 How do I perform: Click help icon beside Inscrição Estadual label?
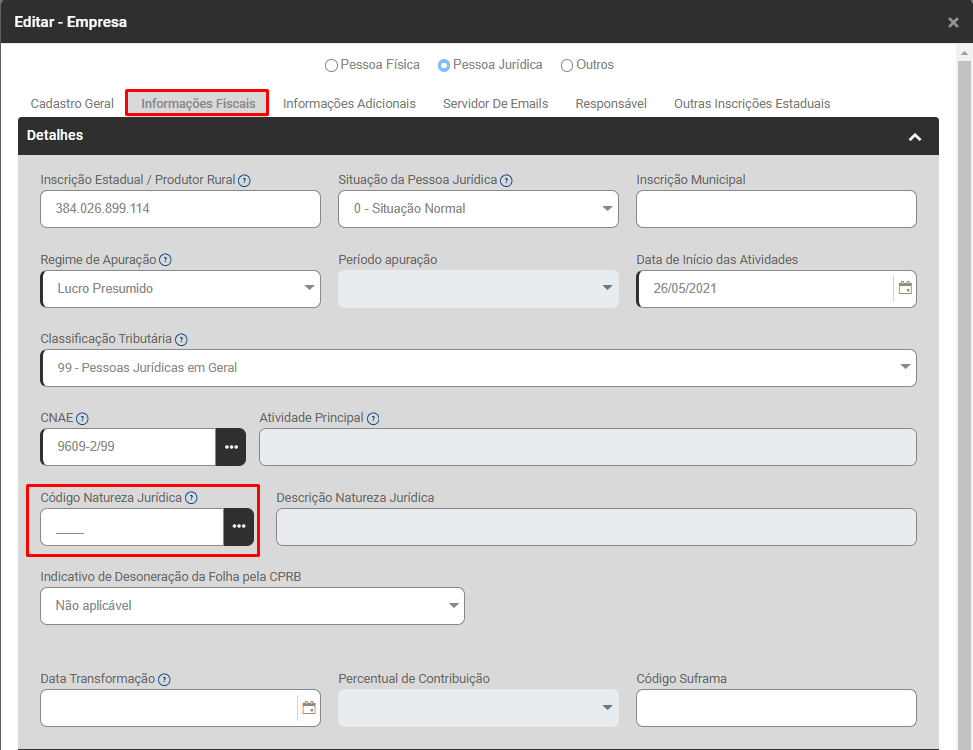pos(244,181)
